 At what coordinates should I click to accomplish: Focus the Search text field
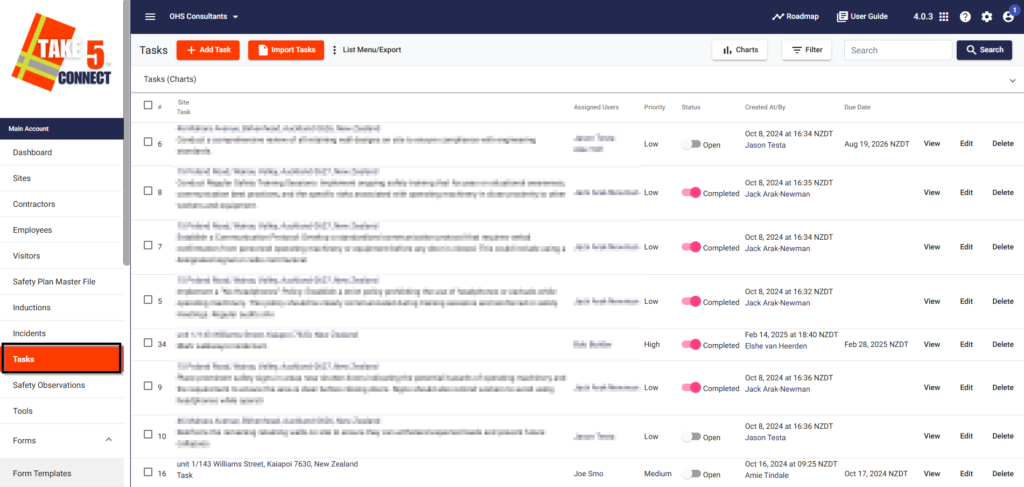pos(897,50)
